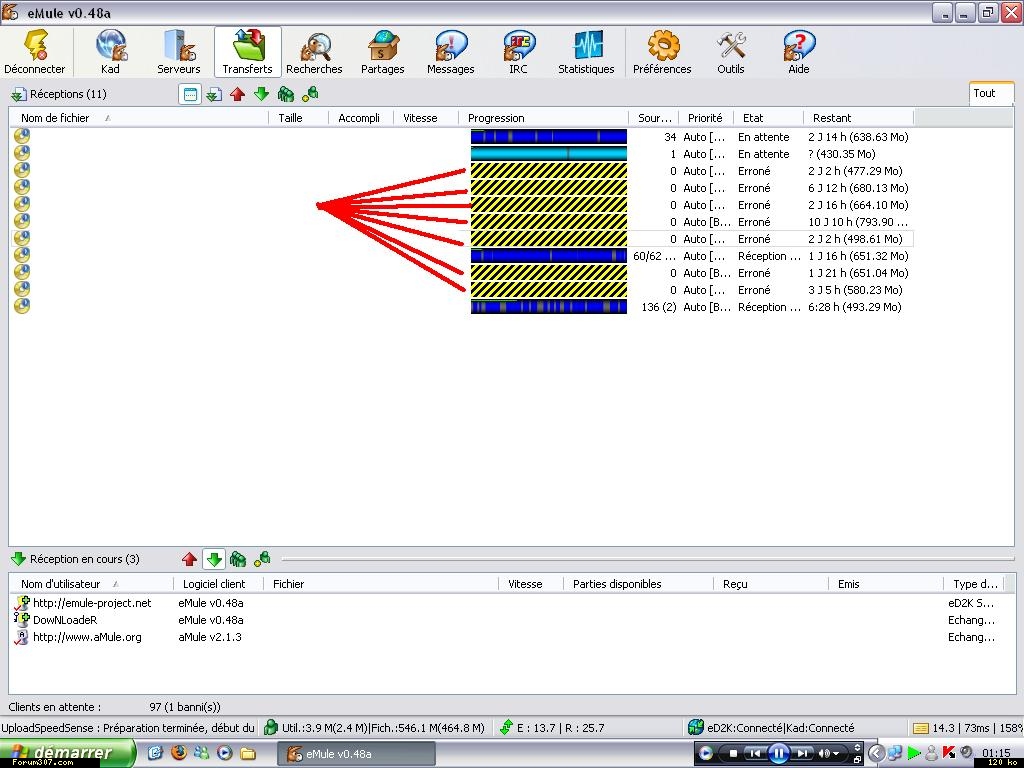Select file icon of the 638.63 Mo download

click(x=22, y=136)
